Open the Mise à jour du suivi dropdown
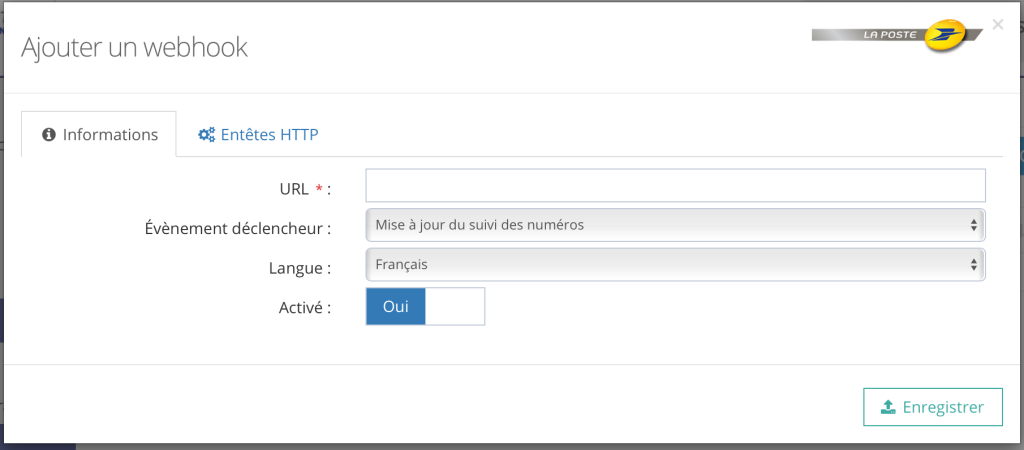Image resolution: width=1024 pixels, height=450 pixels. click(675, 225)
